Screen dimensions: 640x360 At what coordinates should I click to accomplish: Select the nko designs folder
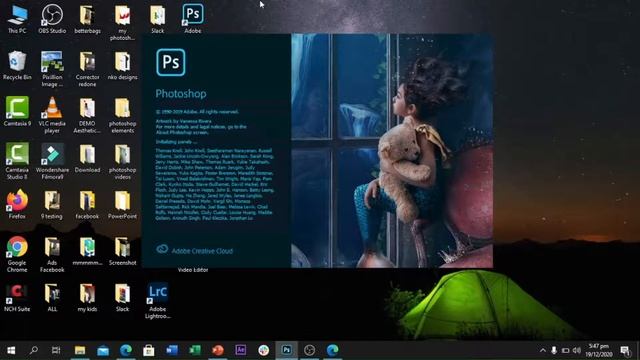122,65
